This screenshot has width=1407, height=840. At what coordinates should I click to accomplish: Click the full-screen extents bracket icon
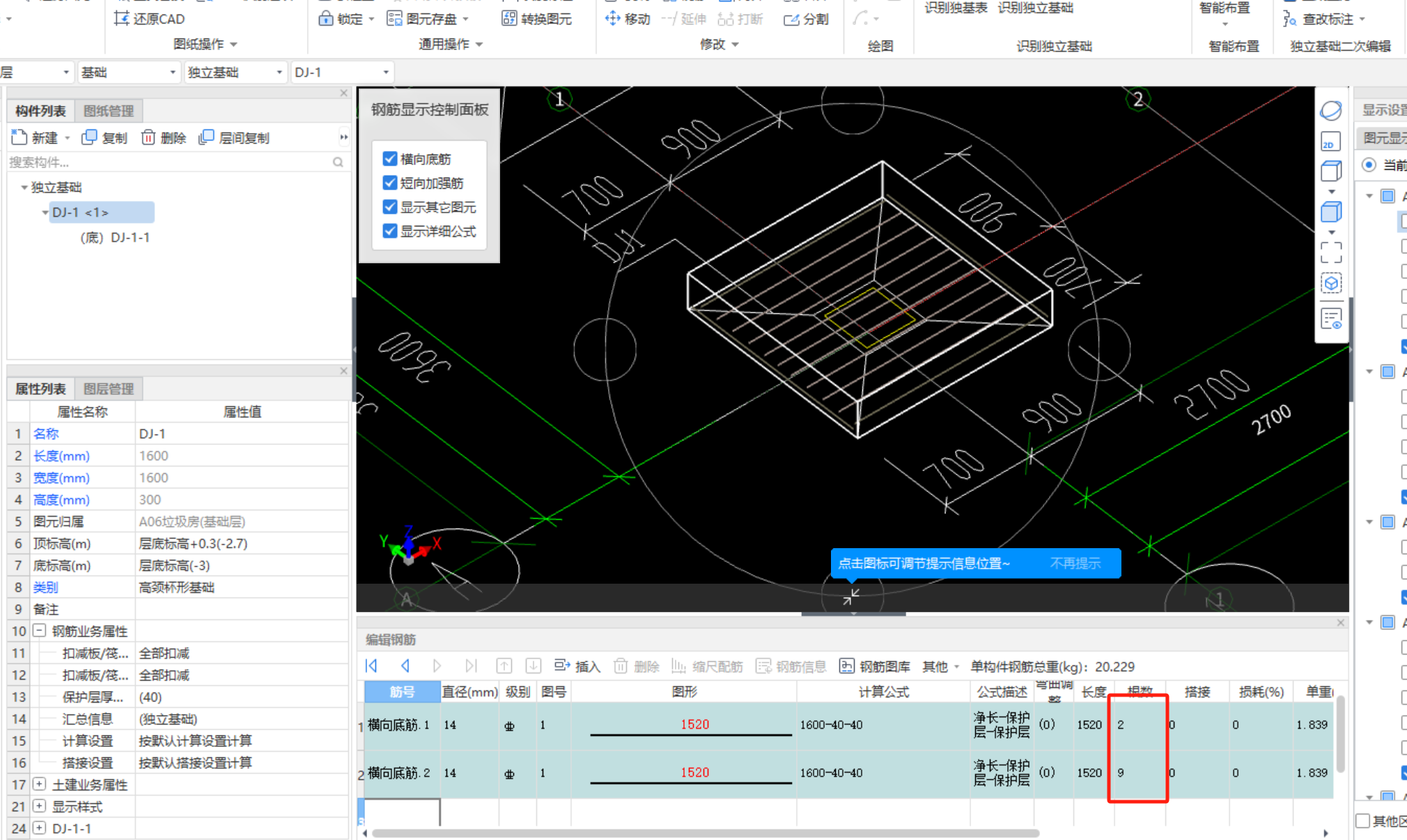[1330, 251]
